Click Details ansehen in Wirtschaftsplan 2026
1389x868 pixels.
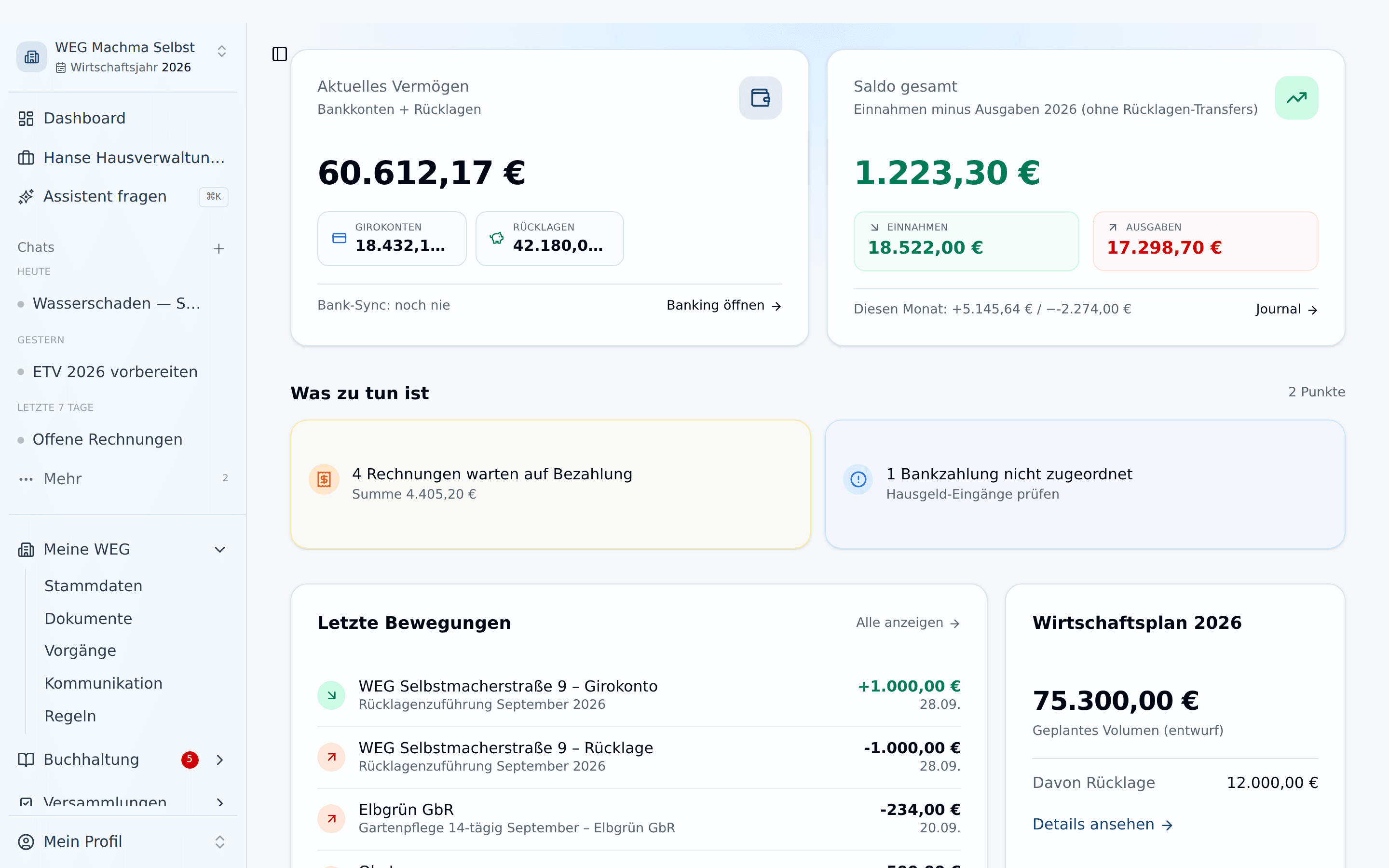pyautogui.click(x=1102, y=825)
